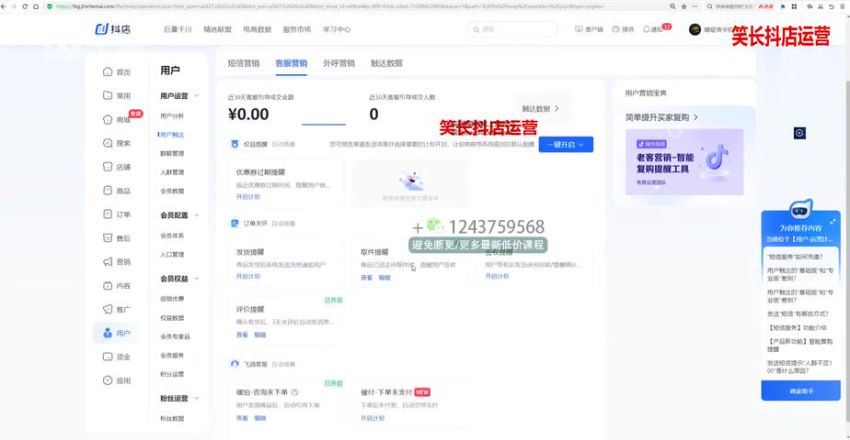The width and height of the screenshot is (850, 440).
Task: Click the header search input field
Action: pyautogui.click(x=512, y=29)
